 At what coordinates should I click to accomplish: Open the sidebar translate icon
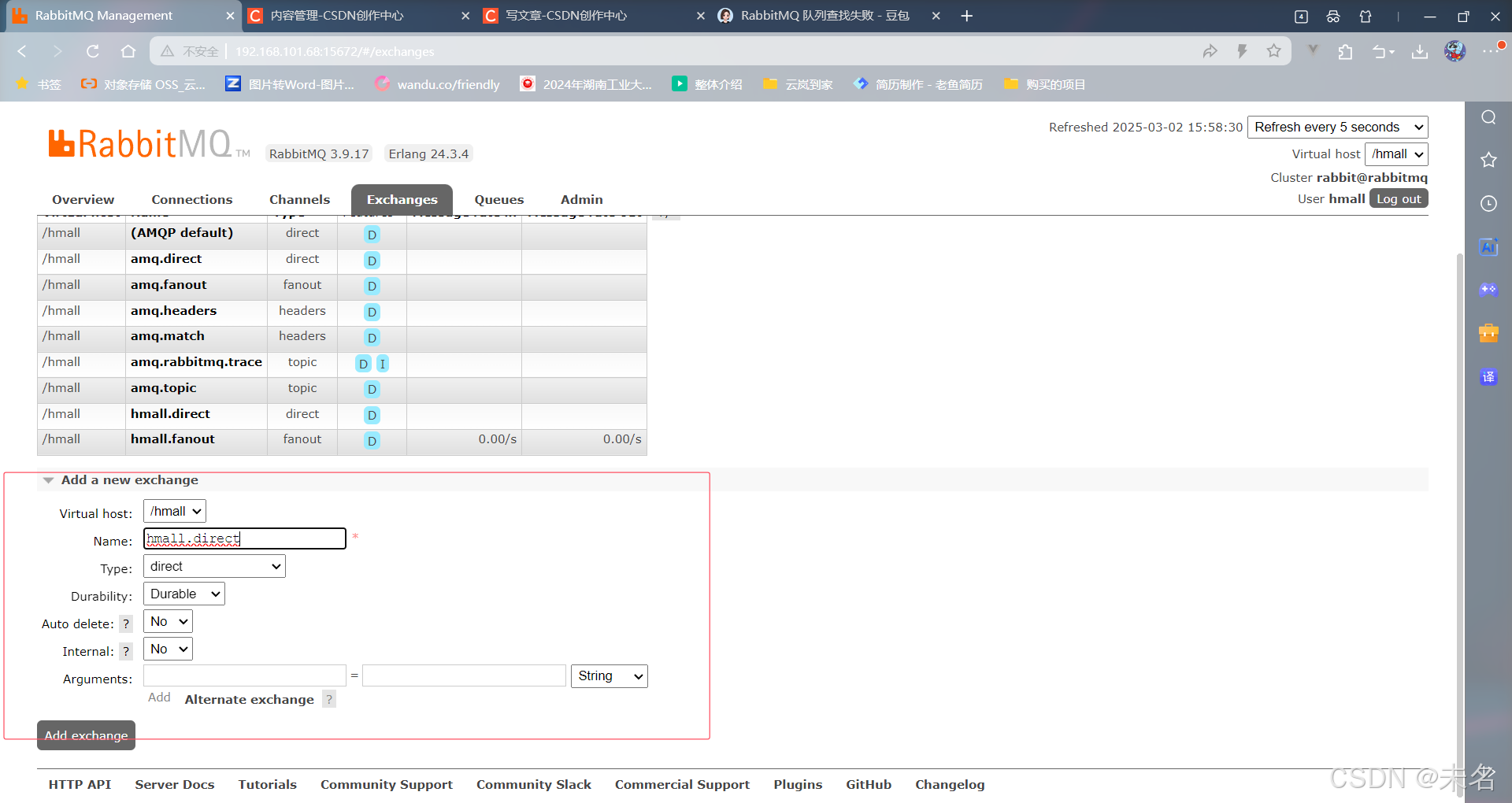point(1488,376)
